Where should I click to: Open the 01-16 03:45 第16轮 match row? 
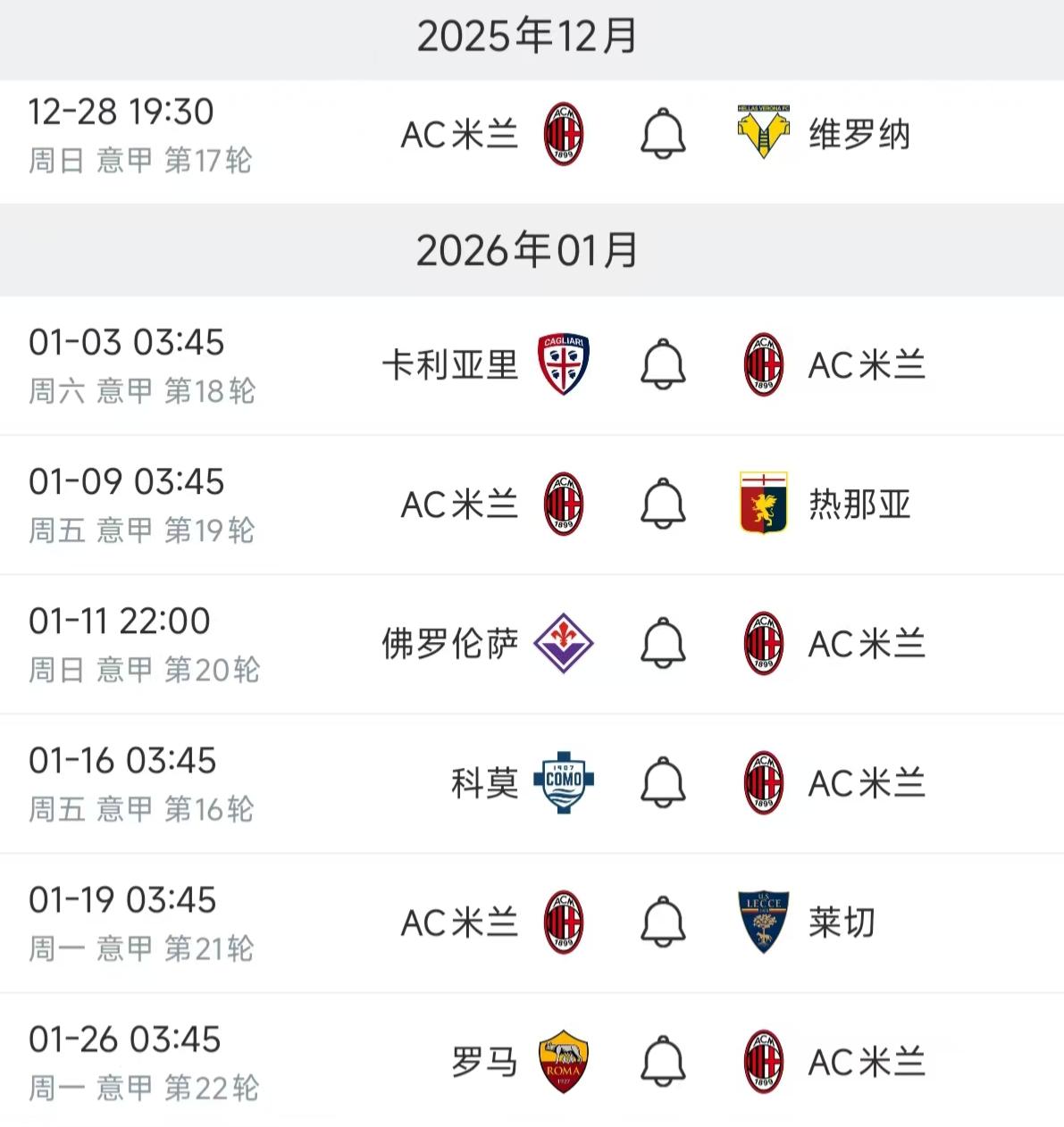coord(532,783)
